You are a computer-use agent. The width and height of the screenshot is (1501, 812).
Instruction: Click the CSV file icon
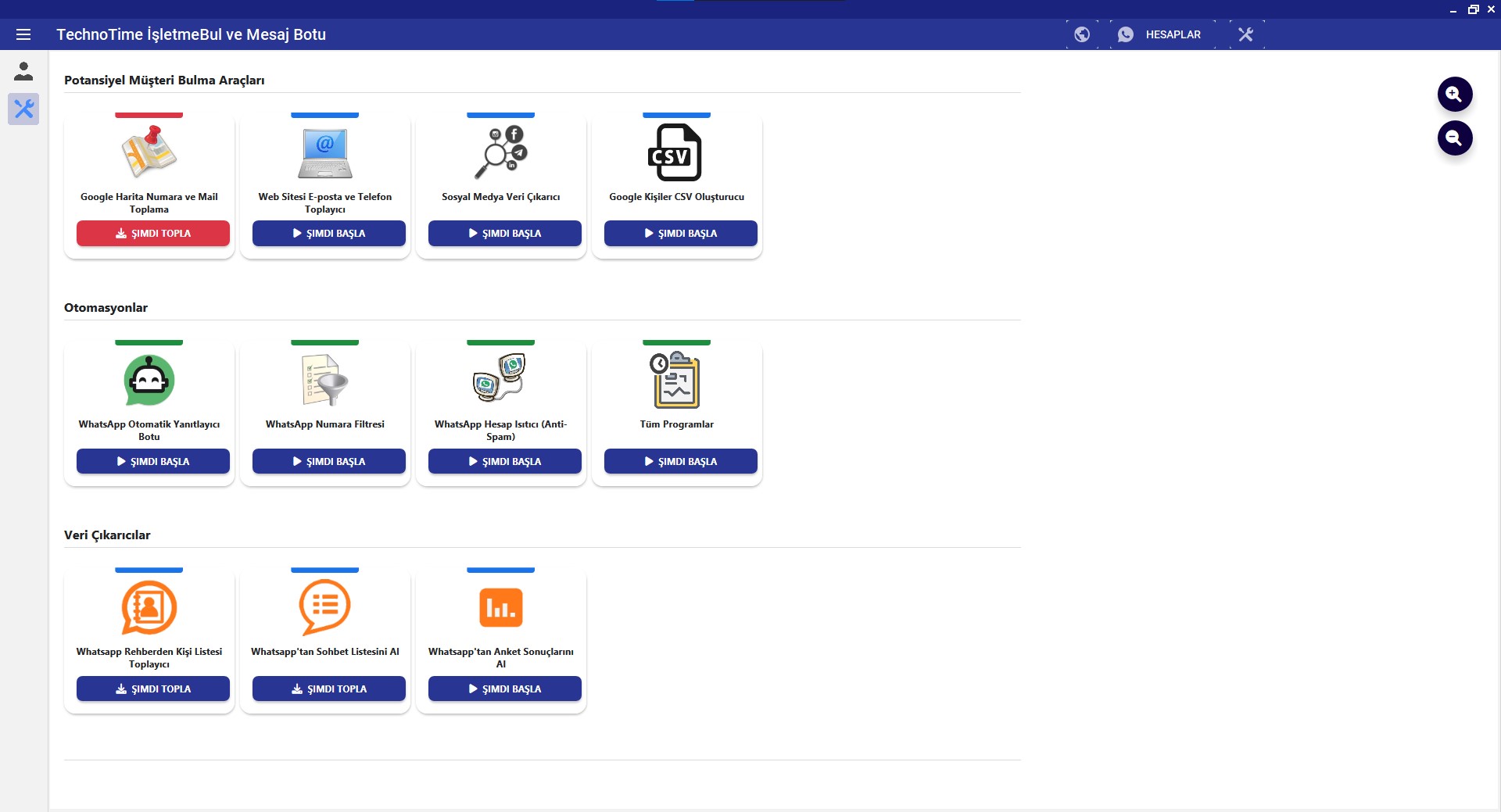tap(676, 152)
